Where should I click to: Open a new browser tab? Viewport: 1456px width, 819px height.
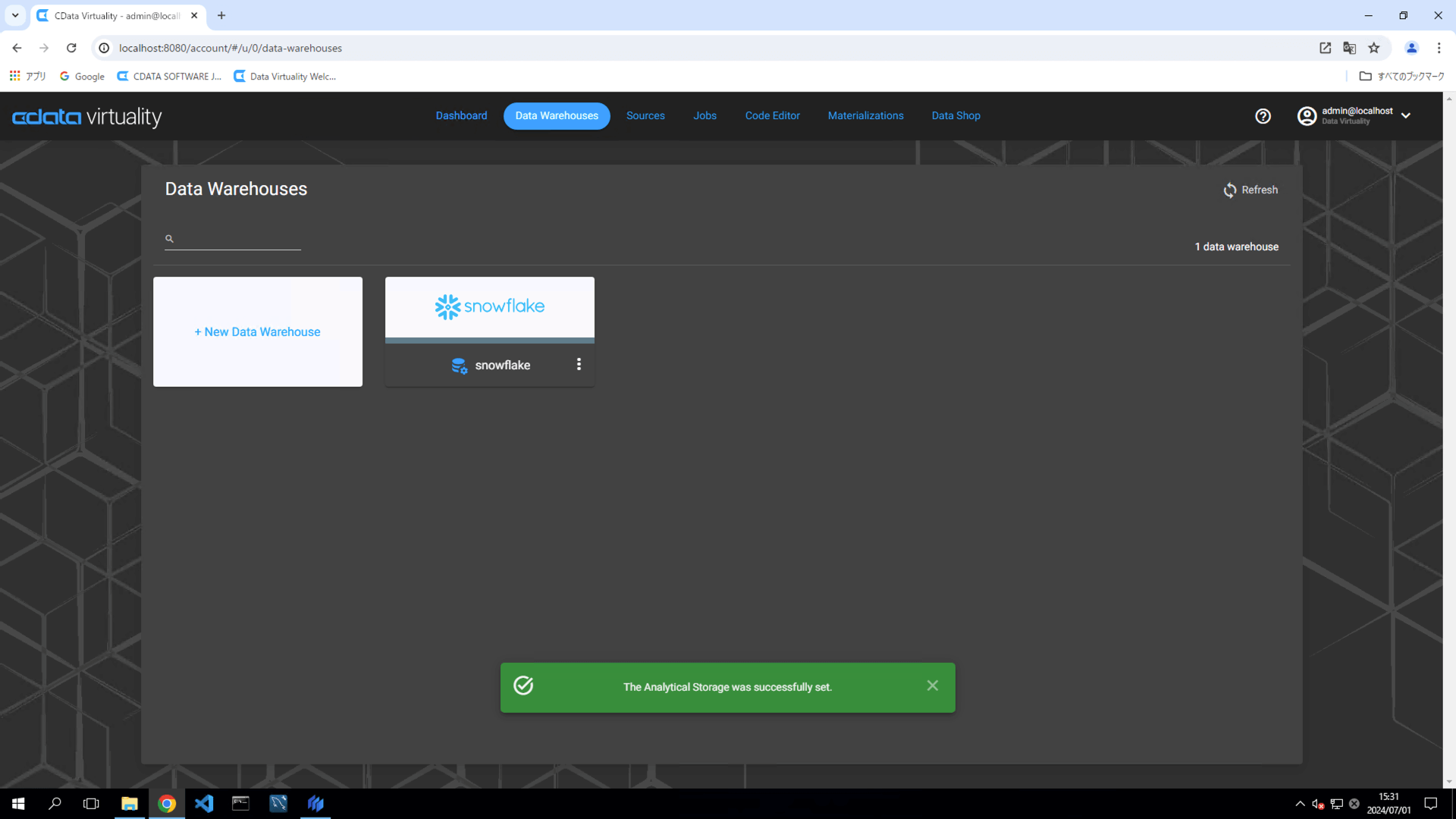pyautogui.click(x=221, y=15)
